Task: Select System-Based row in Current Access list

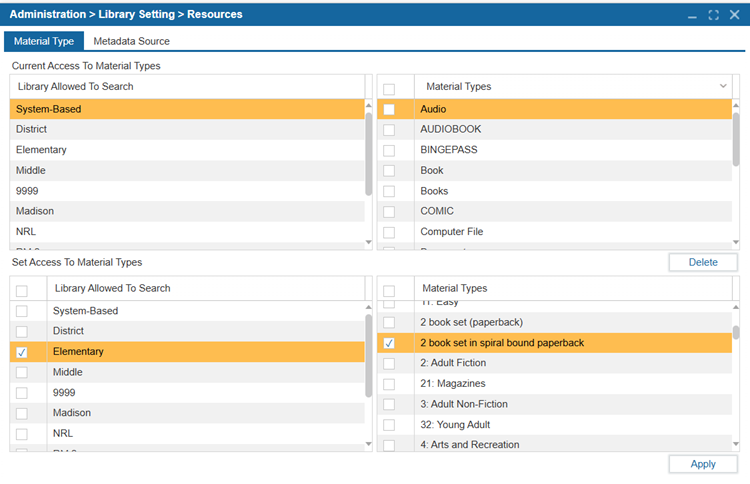Action: [x=187, y=109]
